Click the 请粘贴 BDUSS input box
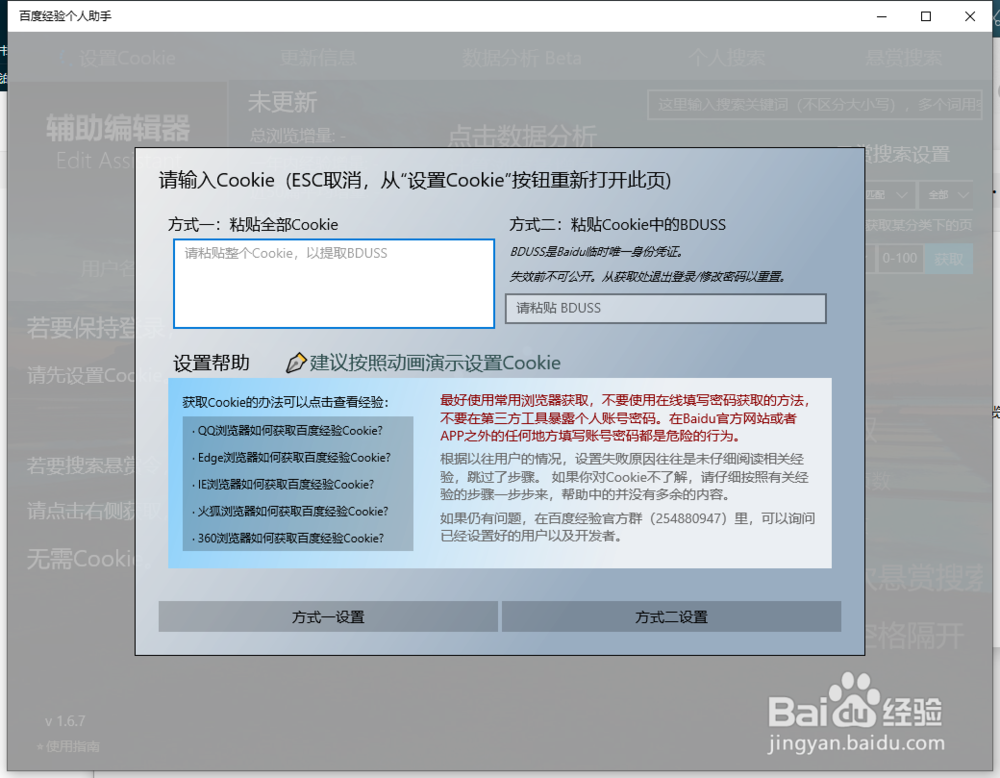The image size is (1000, 778). [x=665, y=309]
